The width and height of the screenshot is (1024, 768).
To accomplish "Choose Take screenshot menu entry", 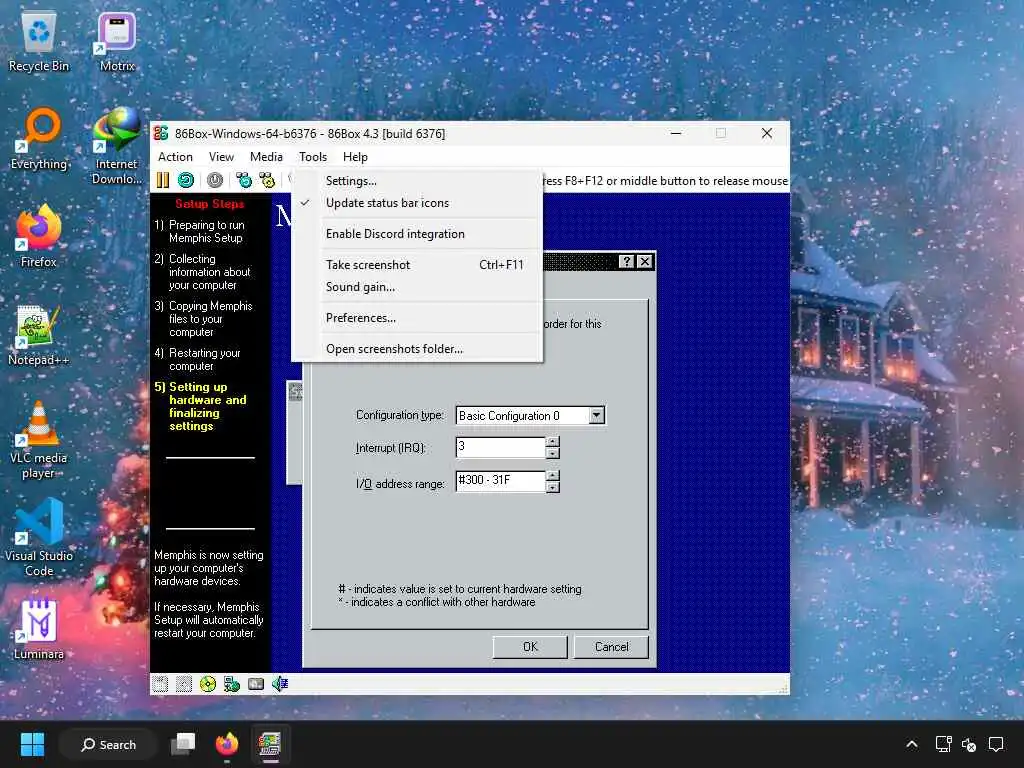I will click(417, 264).
